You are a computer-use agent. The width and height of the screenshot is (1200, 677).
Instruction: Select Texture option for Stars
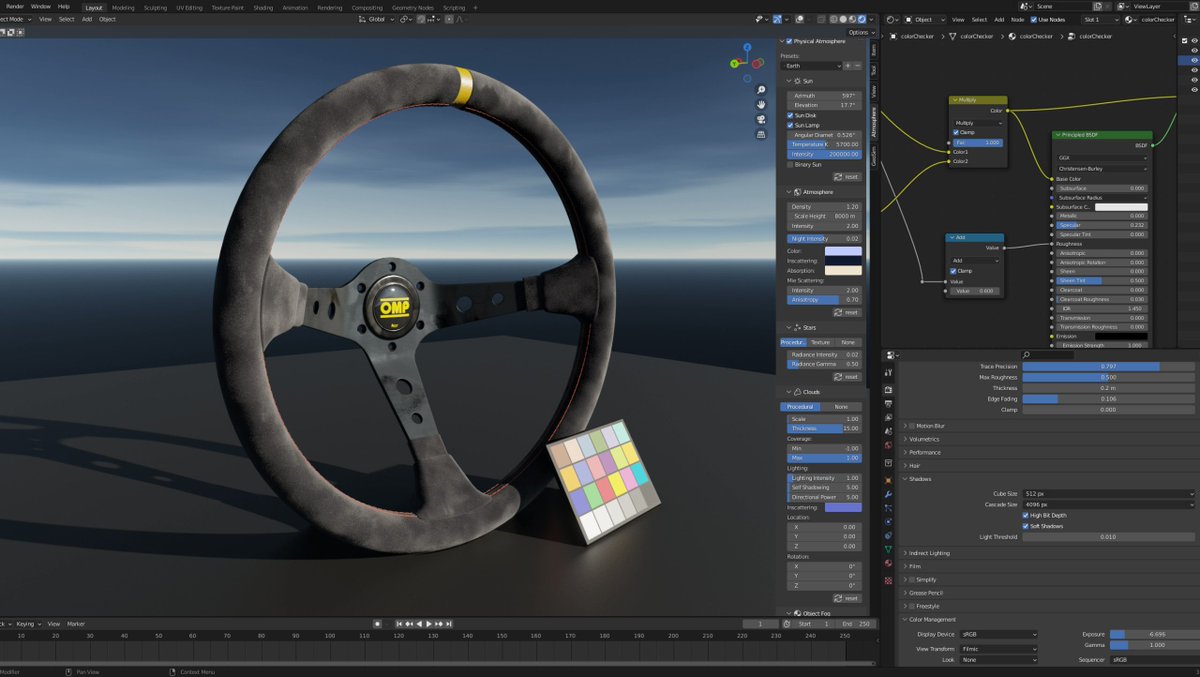click(x=820, y=342)
